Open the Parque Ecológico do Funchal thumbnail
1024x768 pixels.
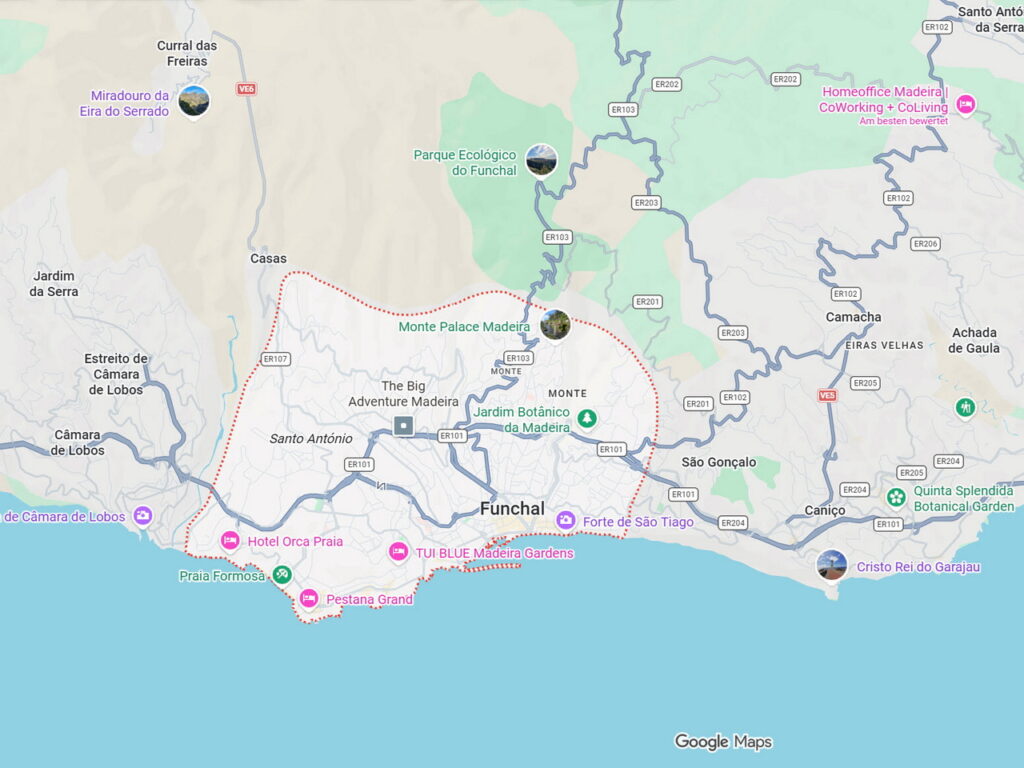click(542, 160)
